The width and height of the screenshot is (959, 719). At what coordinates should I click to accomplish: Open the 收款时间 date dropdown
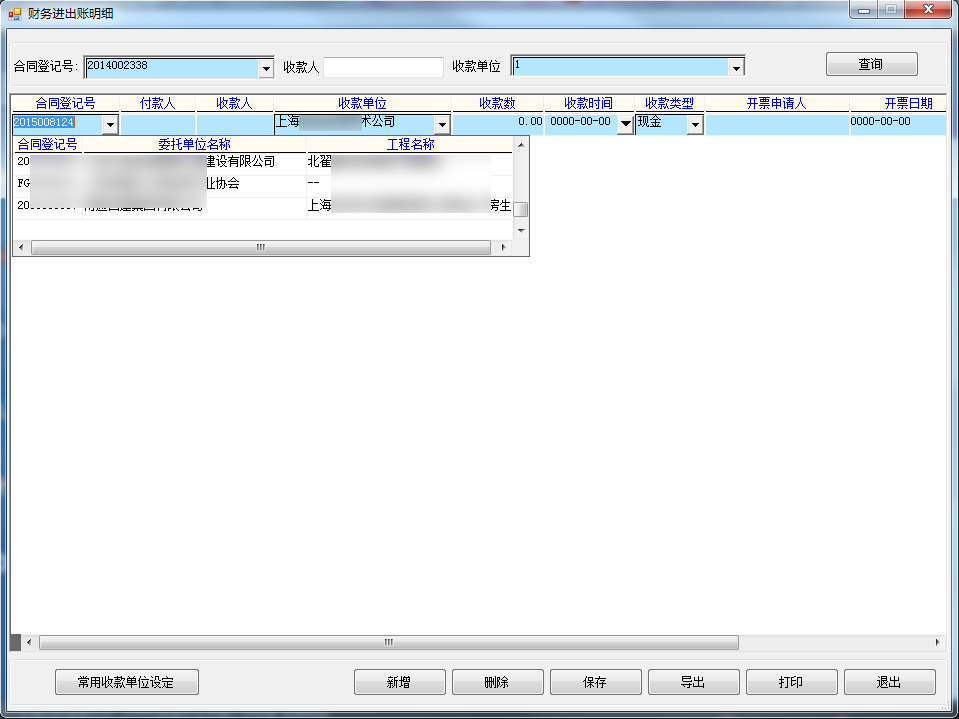pos(625,123)
